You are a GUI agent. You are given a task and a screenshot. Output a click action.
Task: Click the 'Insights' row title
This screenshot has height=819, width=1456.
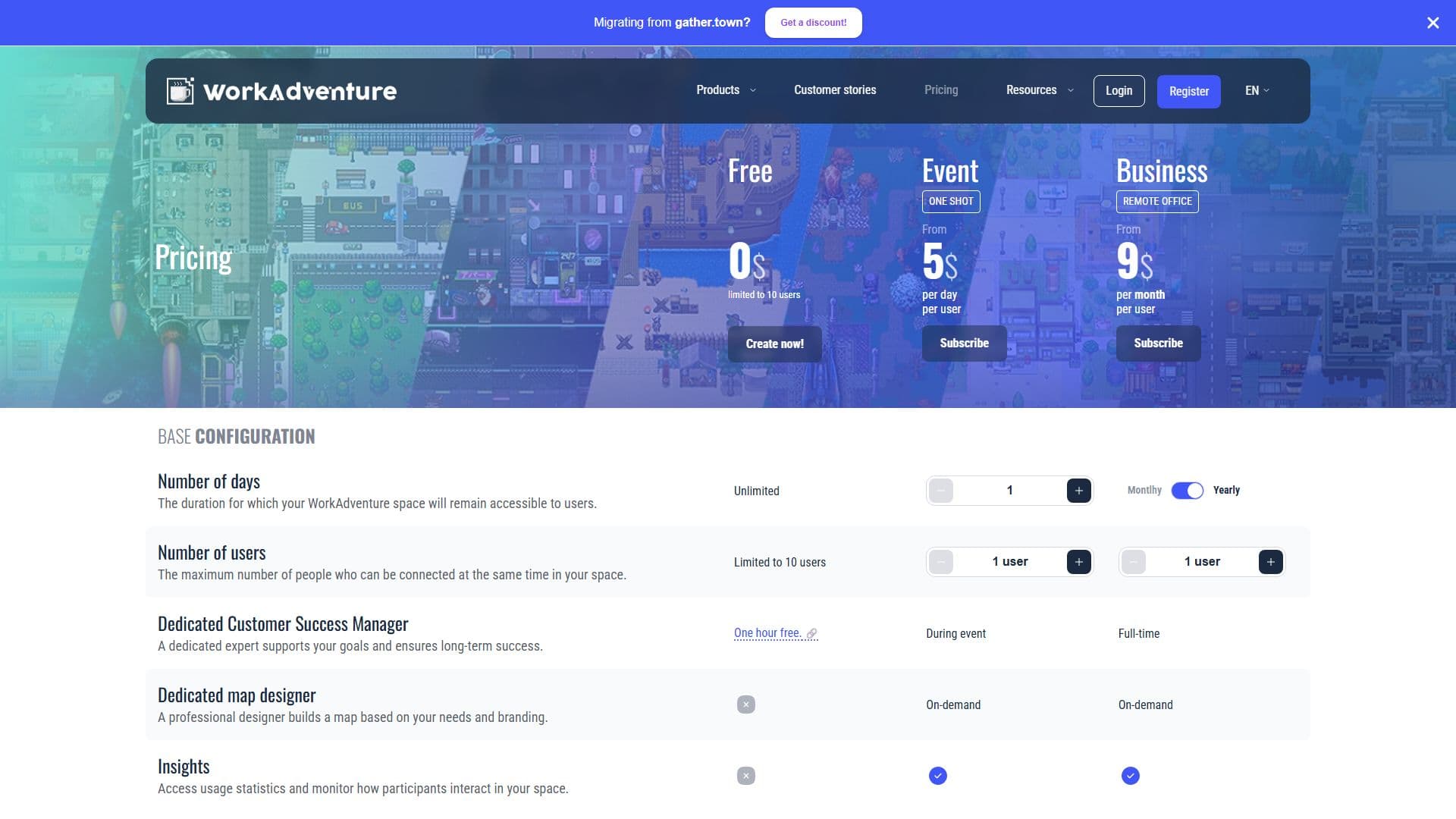click(184, 767)
